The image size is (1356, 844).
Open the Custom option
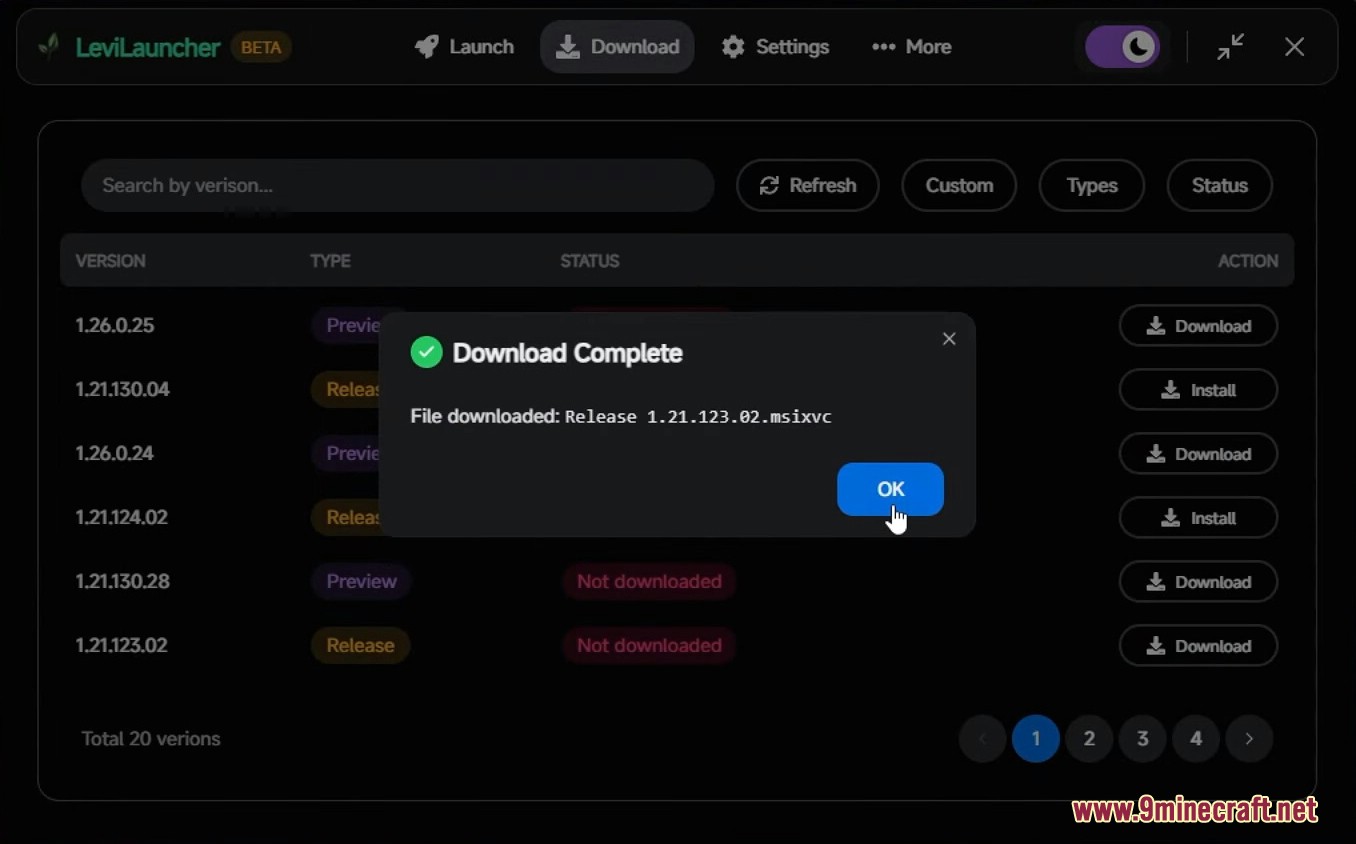[959, 186]
